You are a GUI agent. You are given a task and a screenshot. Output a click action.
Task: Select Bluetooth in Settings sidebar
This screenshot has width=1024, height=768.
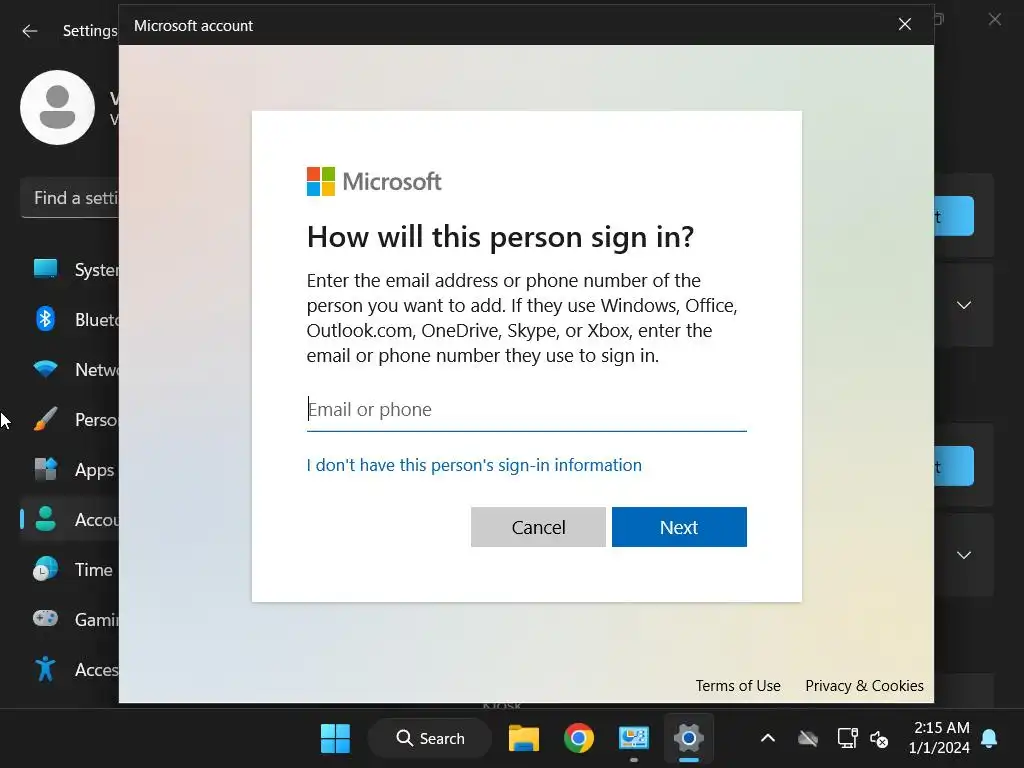point(70,319)
